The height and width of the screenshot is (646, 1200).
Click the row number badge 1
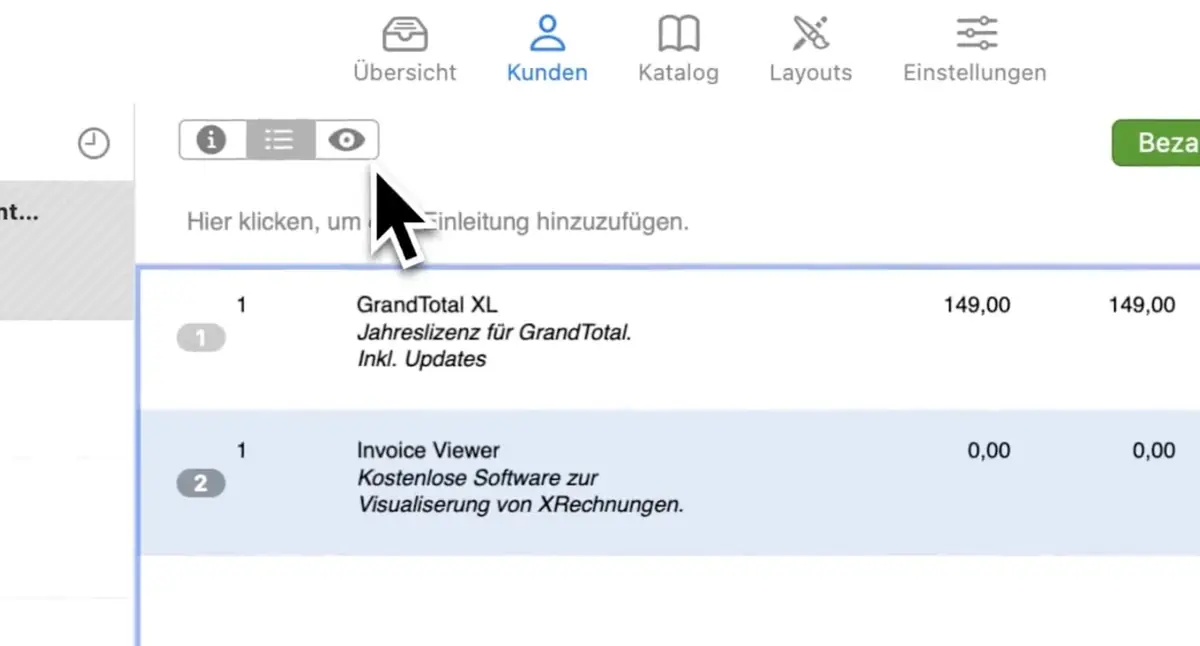201,339
